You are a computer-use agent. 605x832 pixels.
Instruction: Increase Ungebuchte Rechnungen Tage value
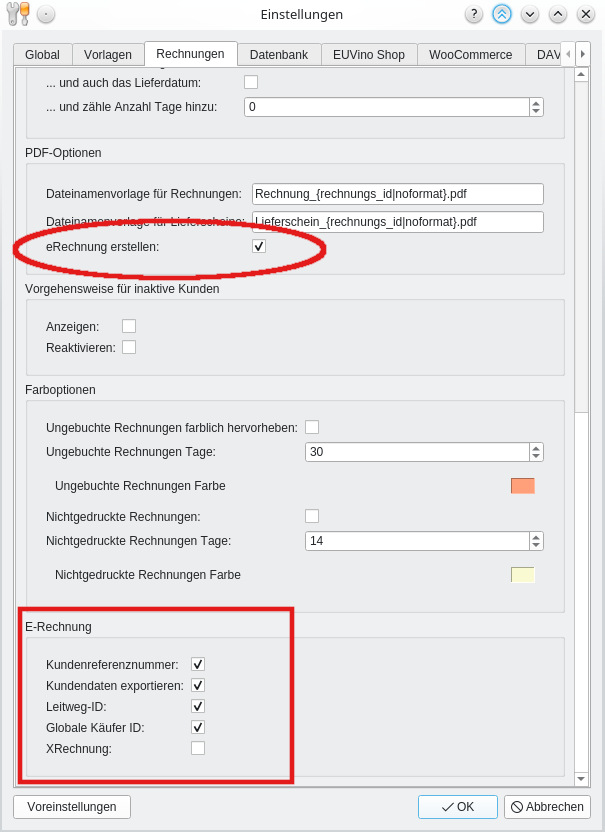tap(536, 447)
